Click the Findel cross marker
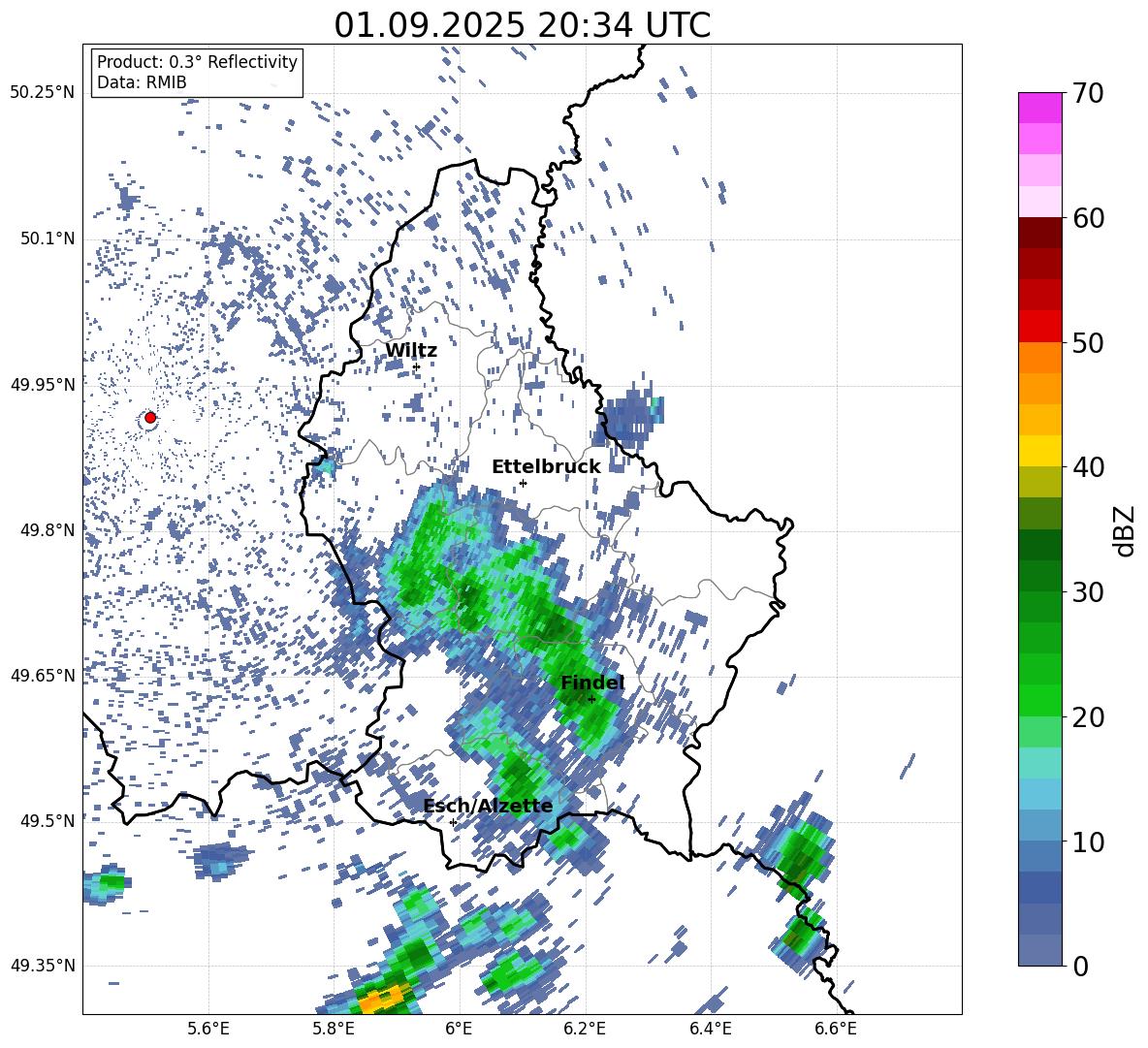The image size is (1148, 1048). coord(591,699)
